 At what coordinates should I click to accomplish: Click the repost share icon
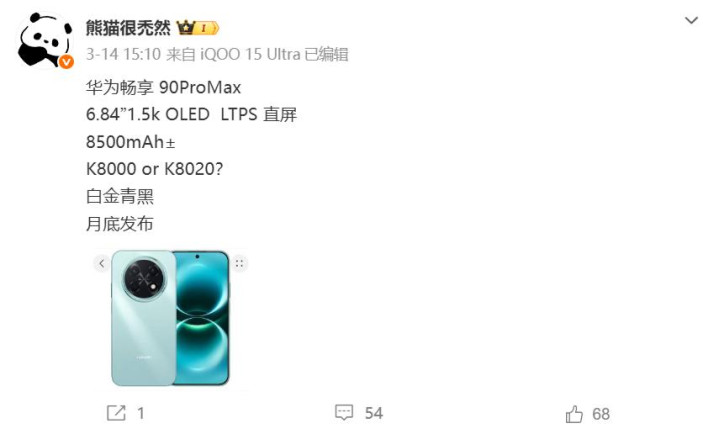(x=116, y=413)
